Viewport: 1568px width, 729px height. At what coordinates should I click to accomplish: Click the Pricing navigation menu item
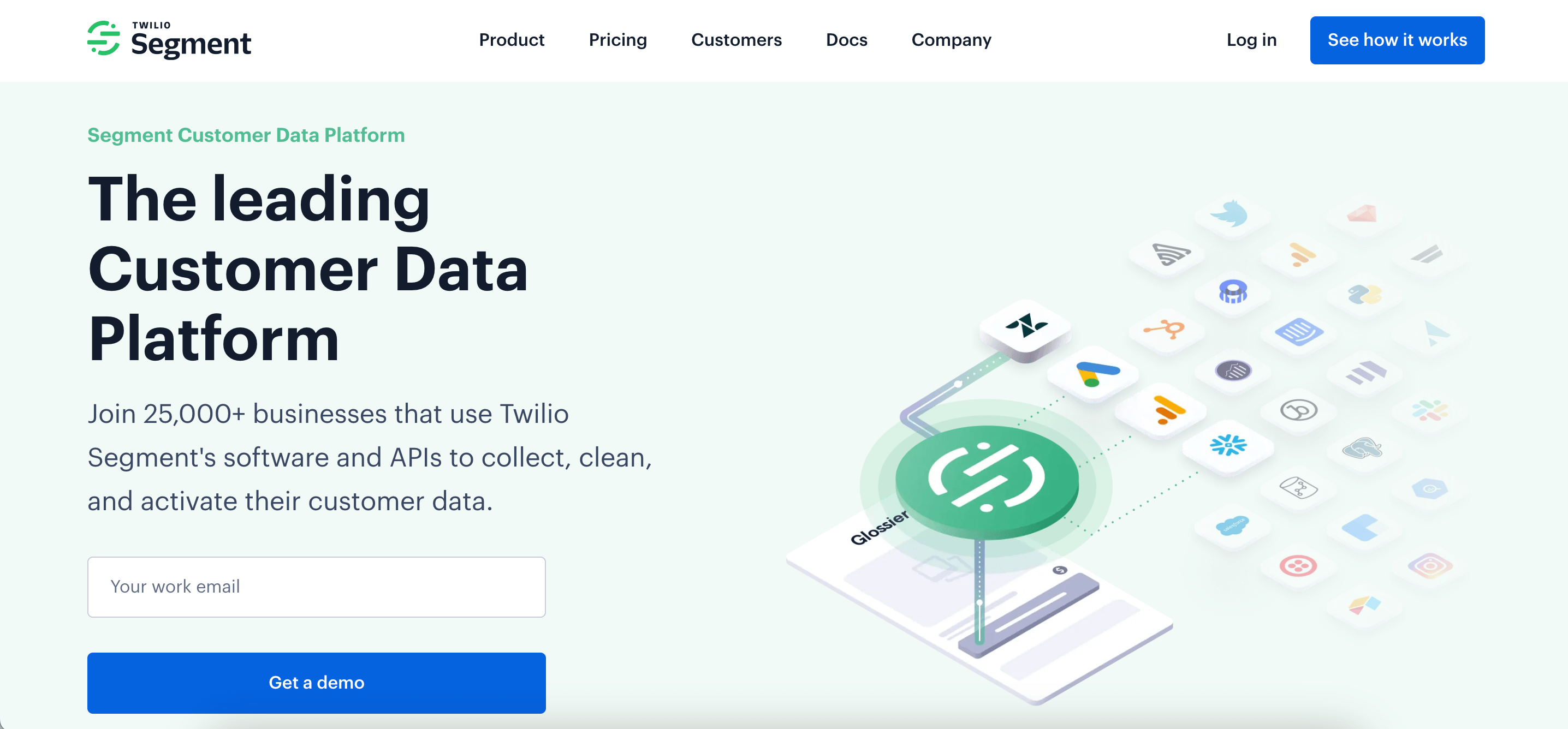coord(618,40)
